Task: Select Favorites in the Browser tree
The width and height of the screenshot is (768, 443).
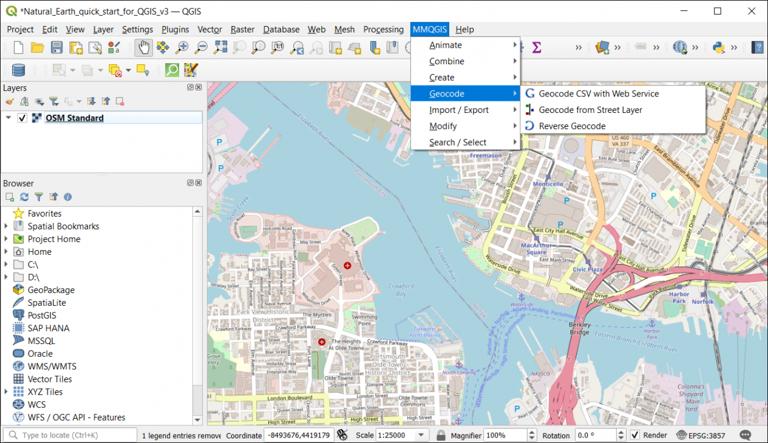Action: coord(44,214)
